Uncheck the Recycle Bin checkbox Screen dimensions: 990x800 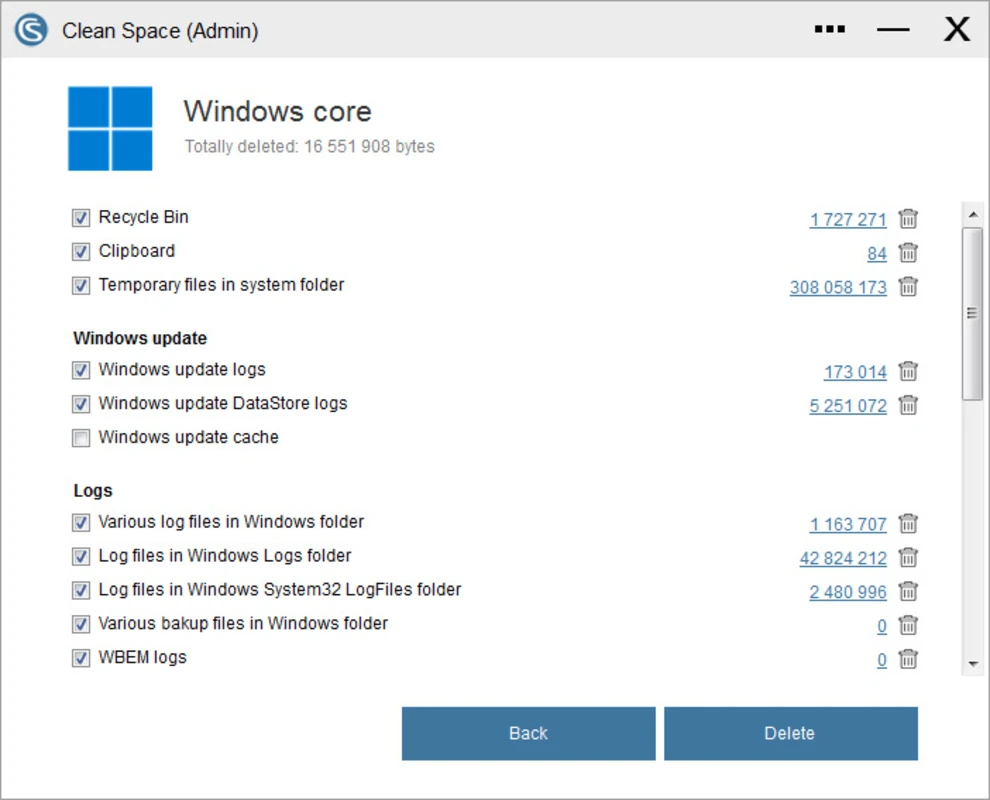pyautogui.click(x=81, y=218)
